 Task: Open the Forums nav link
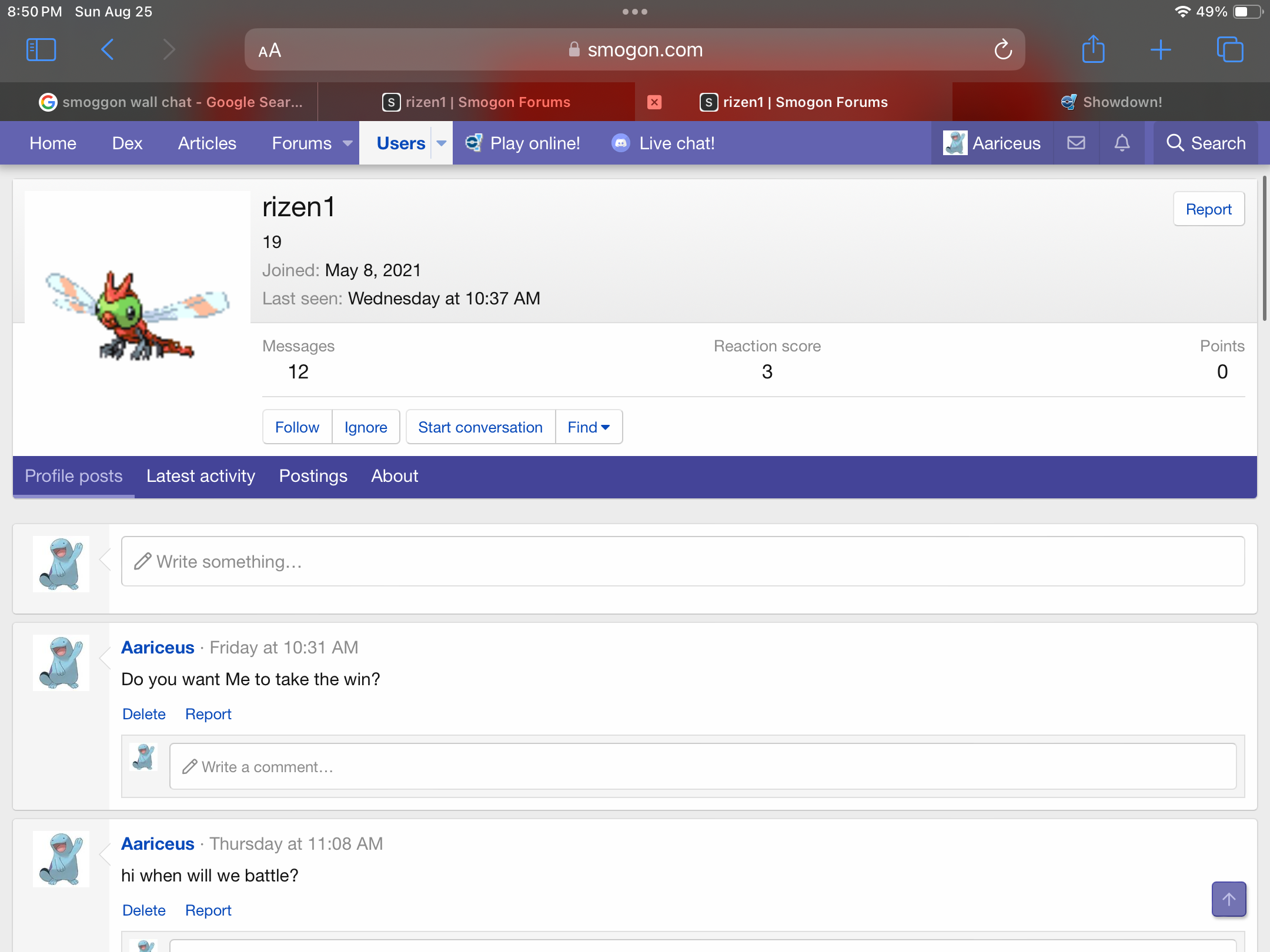302,143
